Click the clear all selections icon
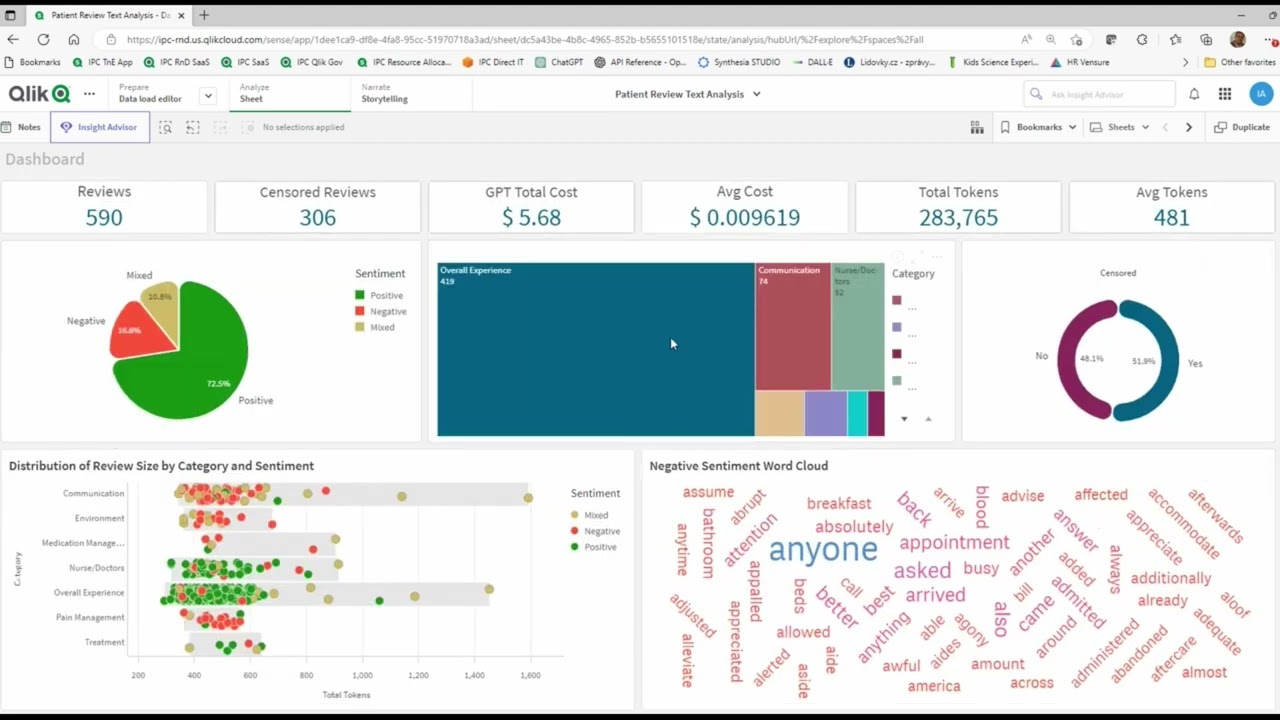1280x720 pixels. click(x=248, y=127)
